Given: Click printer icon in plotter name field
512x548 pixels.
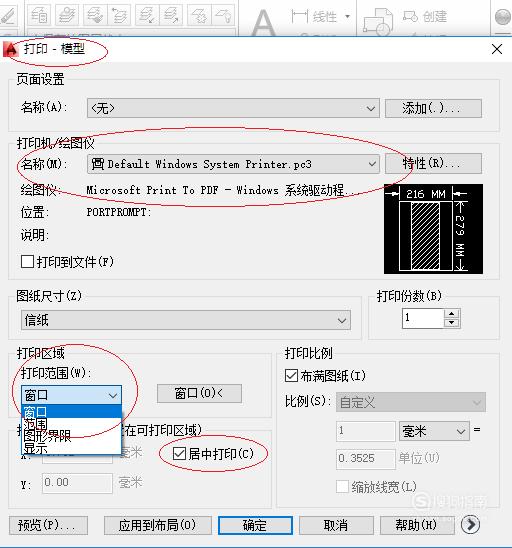Looking at the screenshot, I should click(98, 164).
